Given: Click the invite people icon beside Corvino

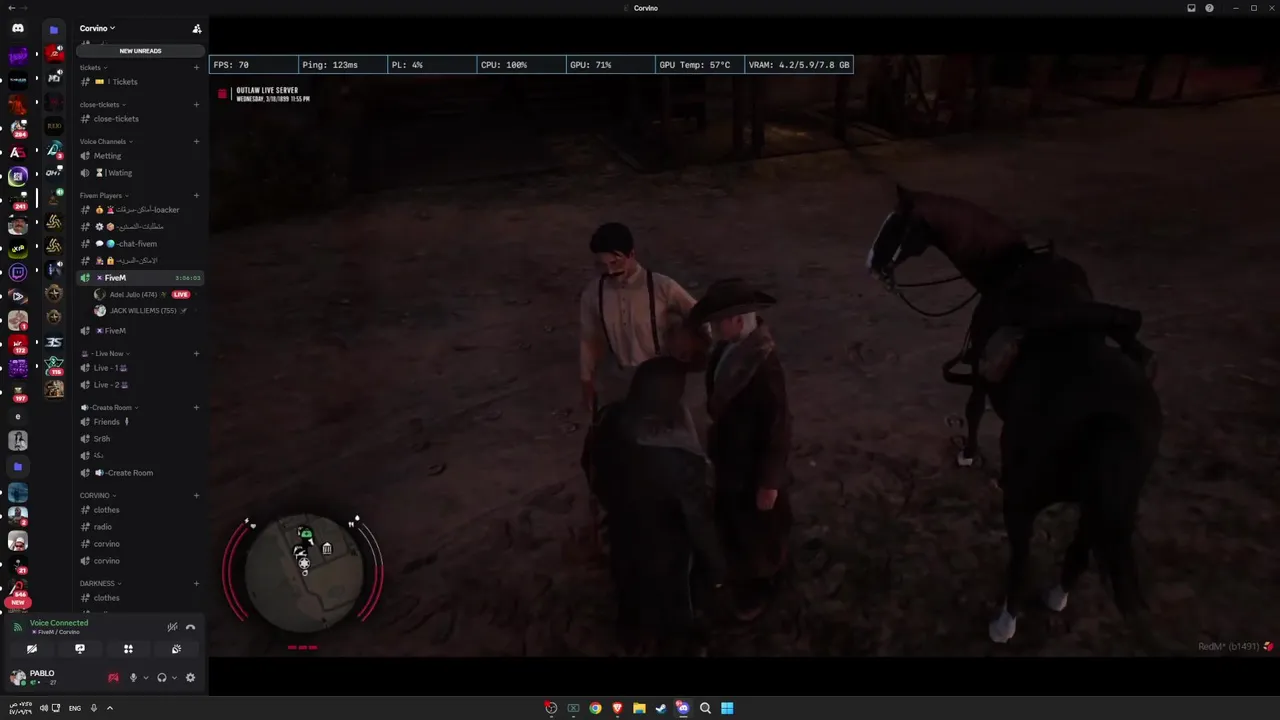Looking at the screenshot, I should click(x=196, y=28).
